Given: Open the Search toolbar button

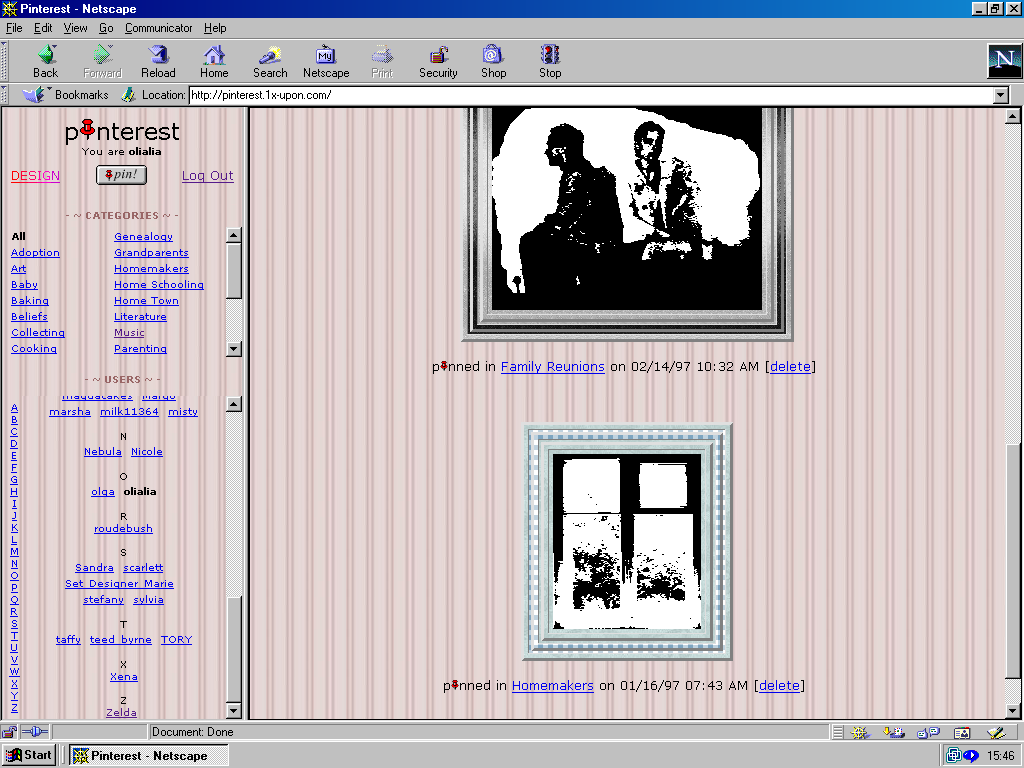Looking at the screenshot, I should pyautogui.click(x=270, y=61).
